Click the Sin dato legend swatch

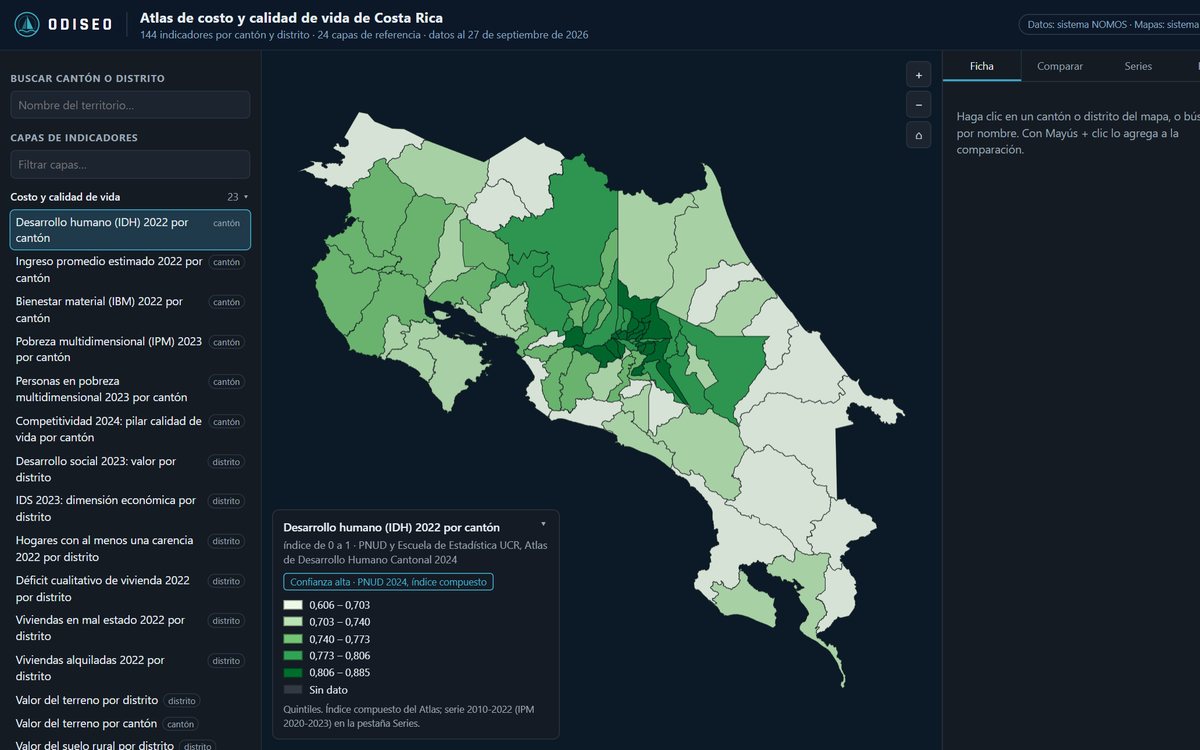[293, 690]
